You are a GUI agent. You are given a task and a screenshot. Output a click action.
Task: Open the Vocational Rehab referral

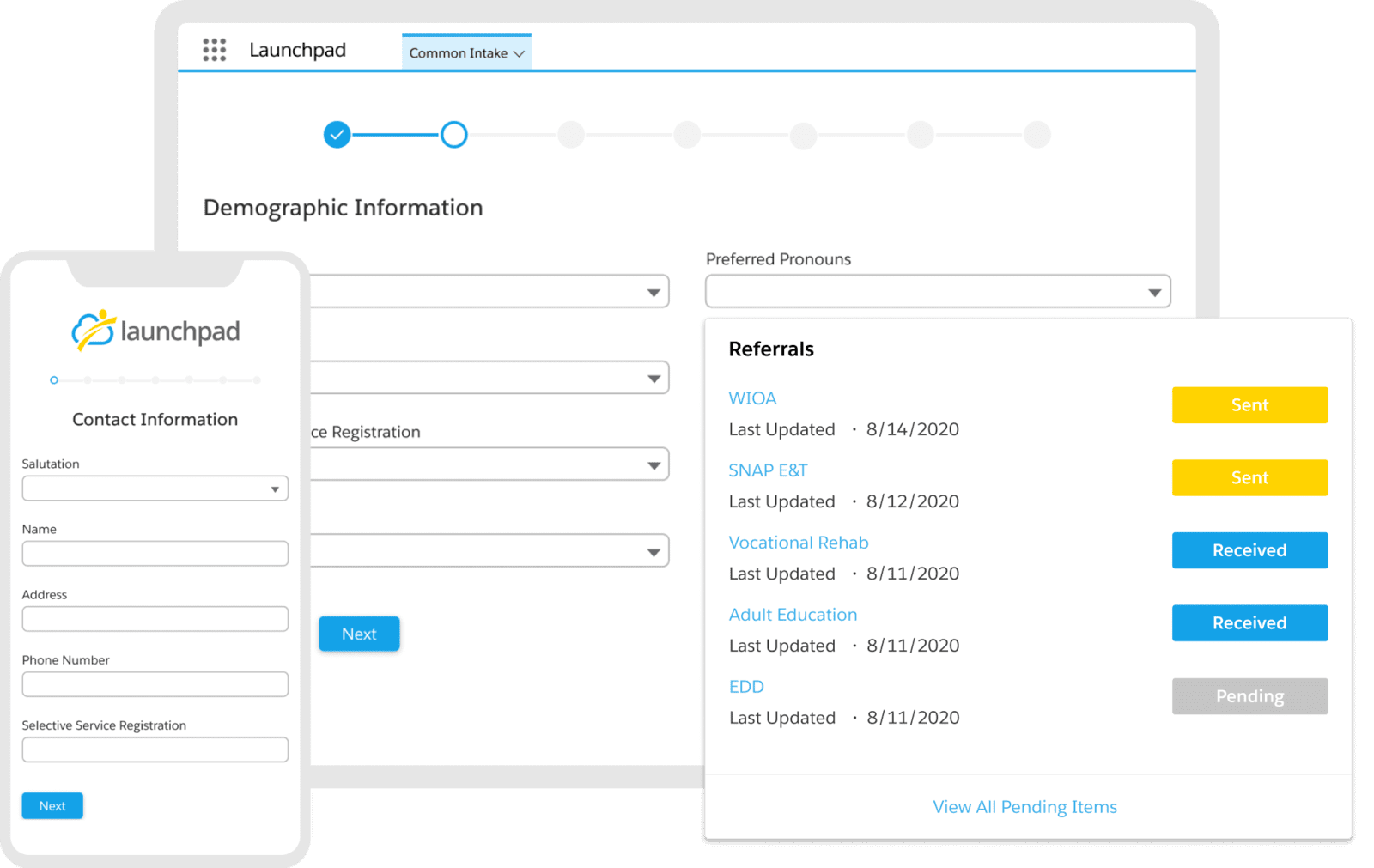pyautogui.click(x=799, y=543)
